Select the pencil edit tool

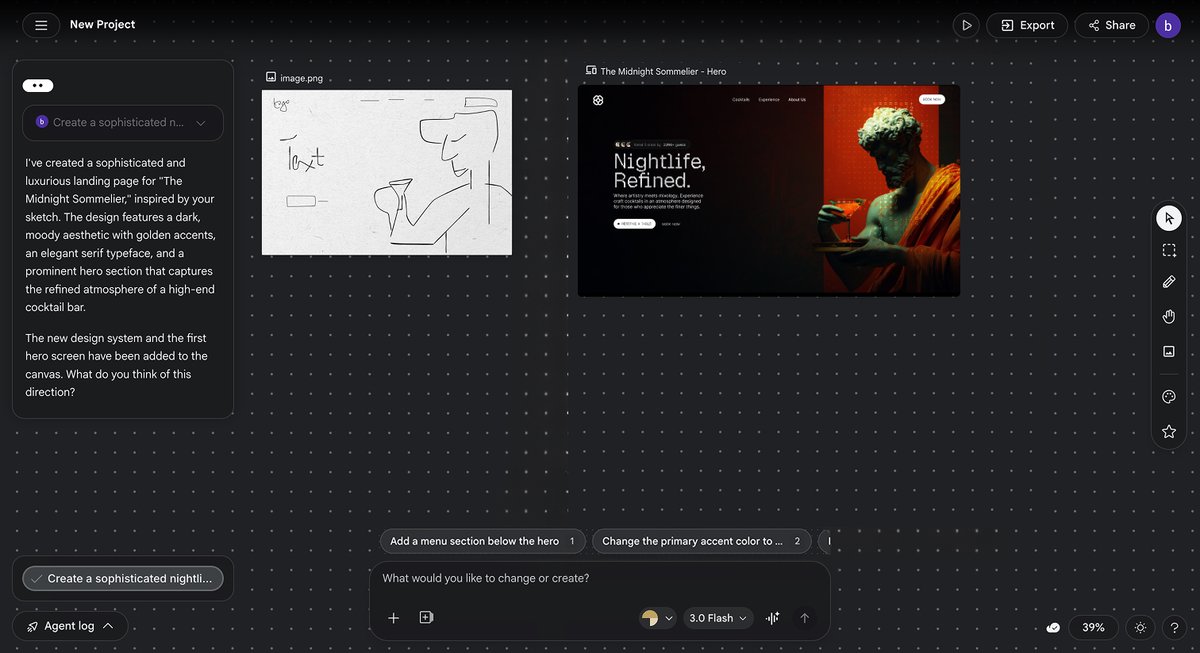tap(1169, 283)
